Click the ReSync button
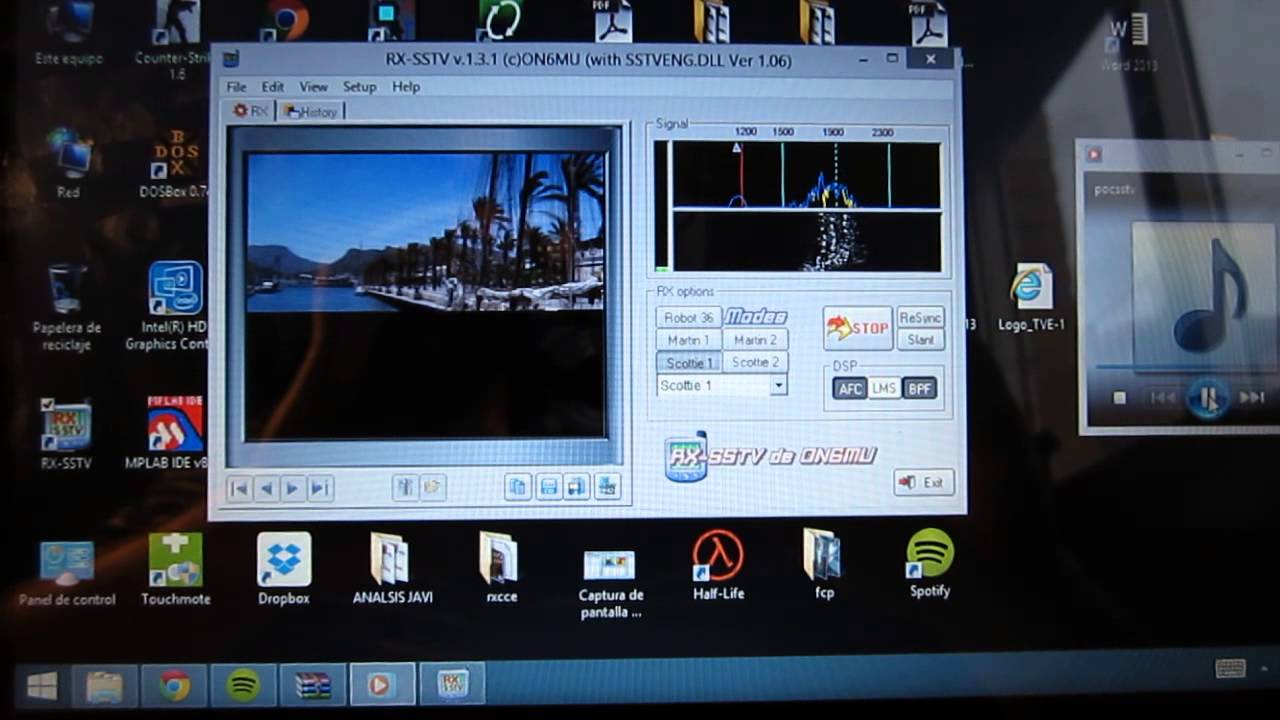The height and width of the screenshot is (720, 1280). coord(920,318)
